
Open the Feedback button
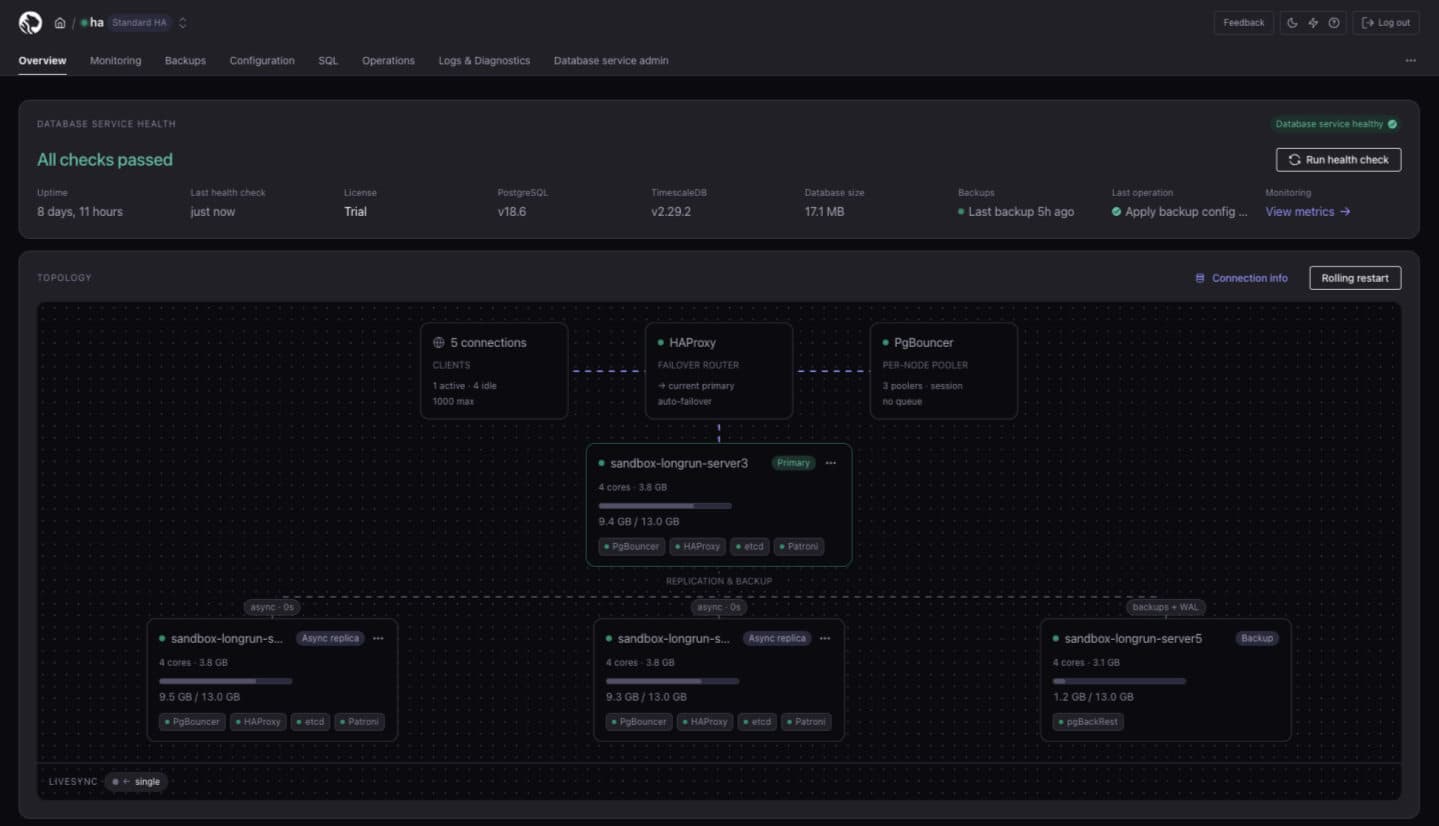pyautogui.click(x=1243, y=23)
